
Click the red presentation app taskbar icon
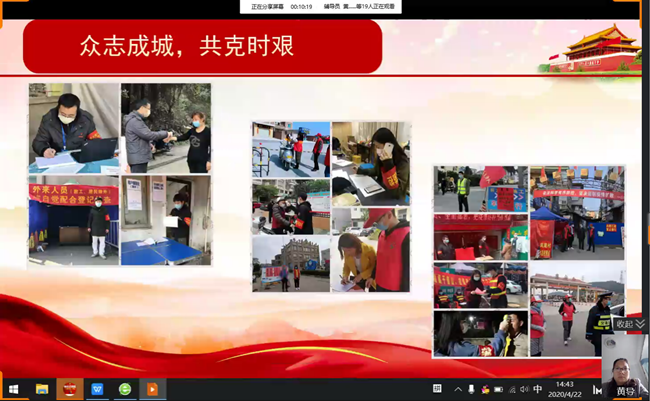[x=70, y=389]
